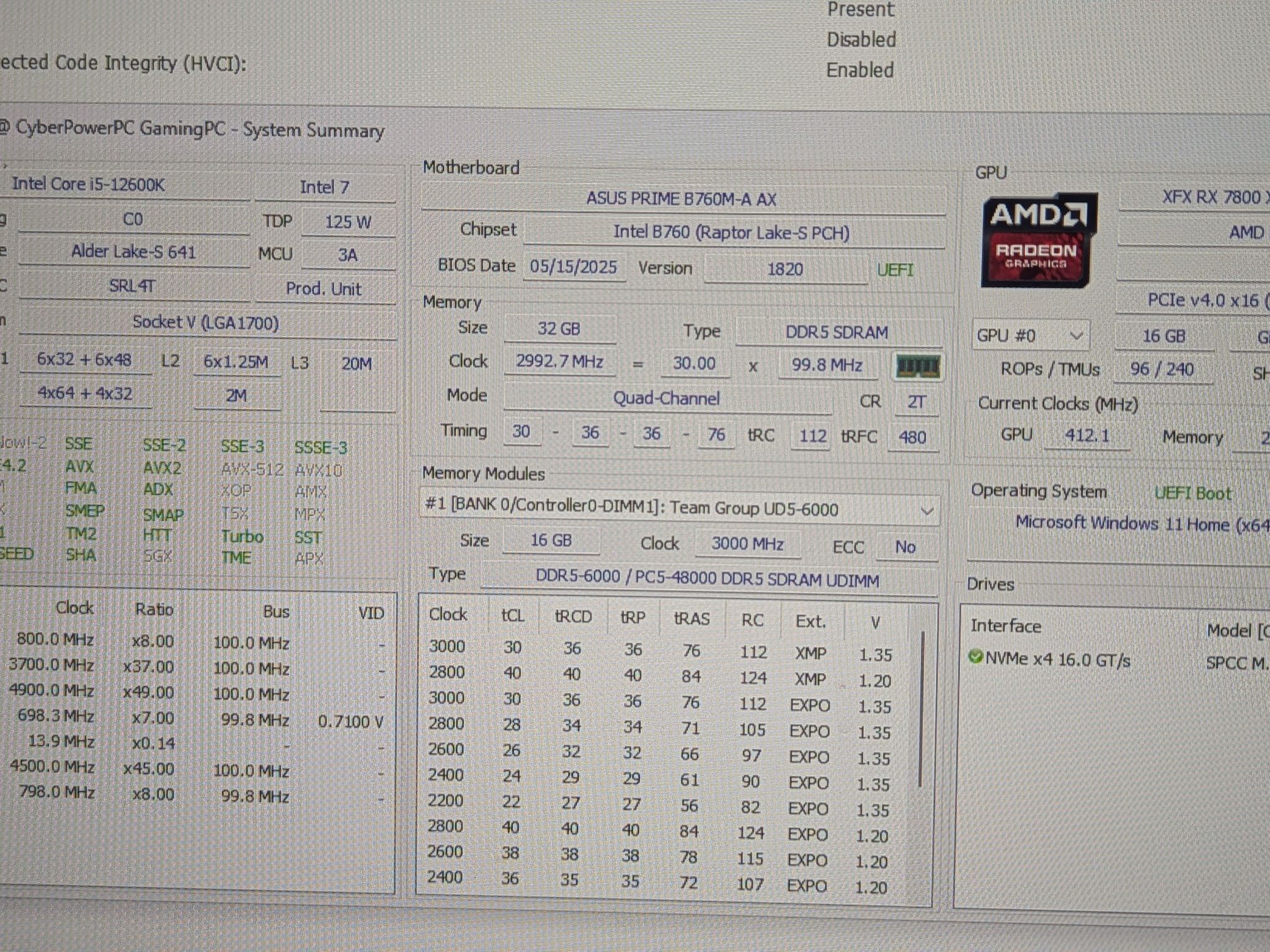
Task: Click the DDR5-6000 / PC5-48000 type field
Action: [x=708, y=579]
